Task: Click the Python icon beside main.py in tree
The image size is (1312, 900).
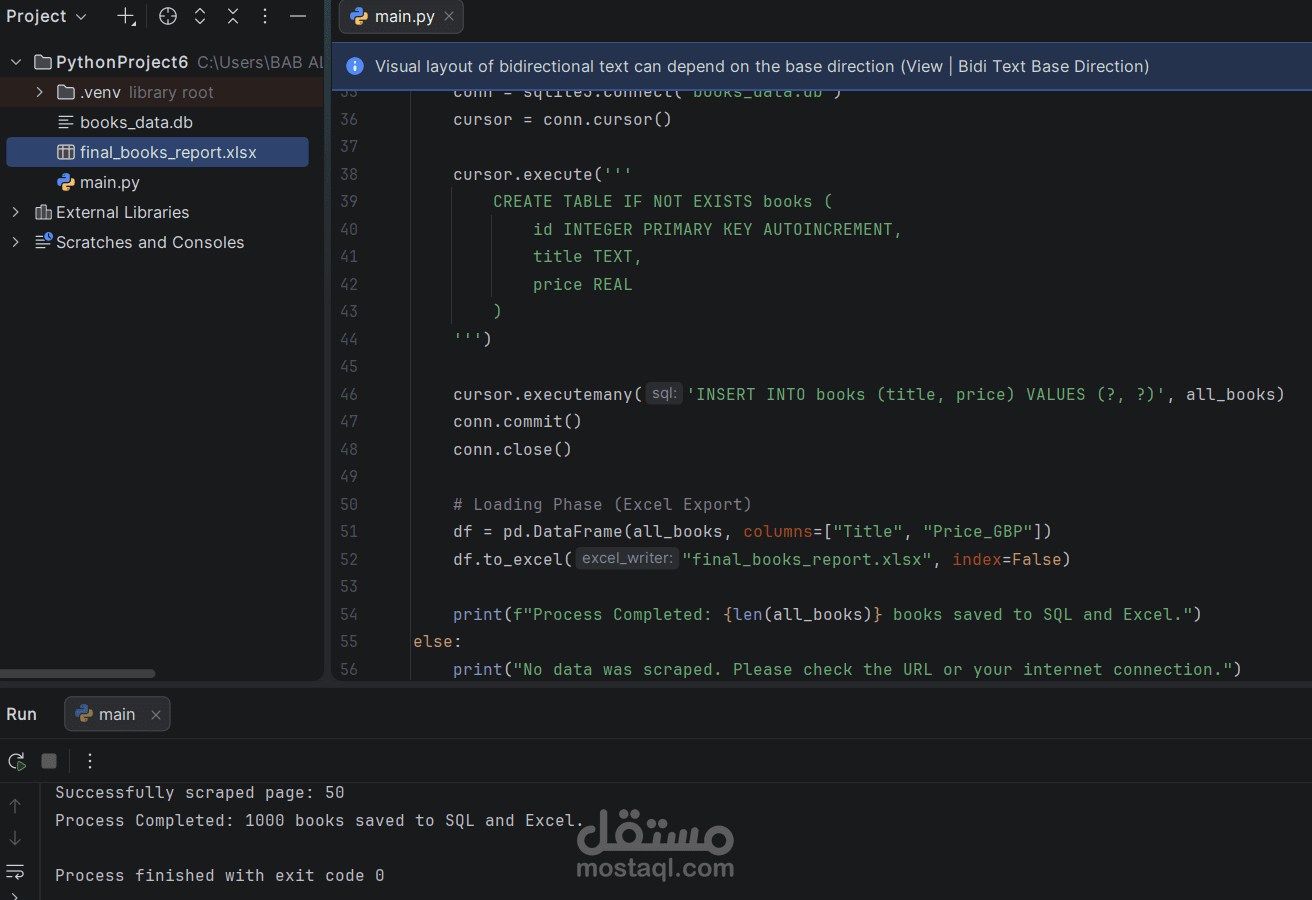Action: pos(66,182)
